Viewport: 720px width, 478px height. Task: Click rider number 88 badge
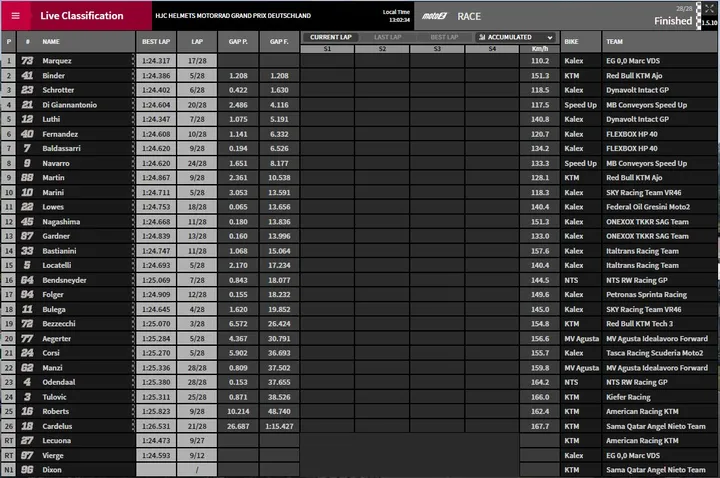pos(27,178)
